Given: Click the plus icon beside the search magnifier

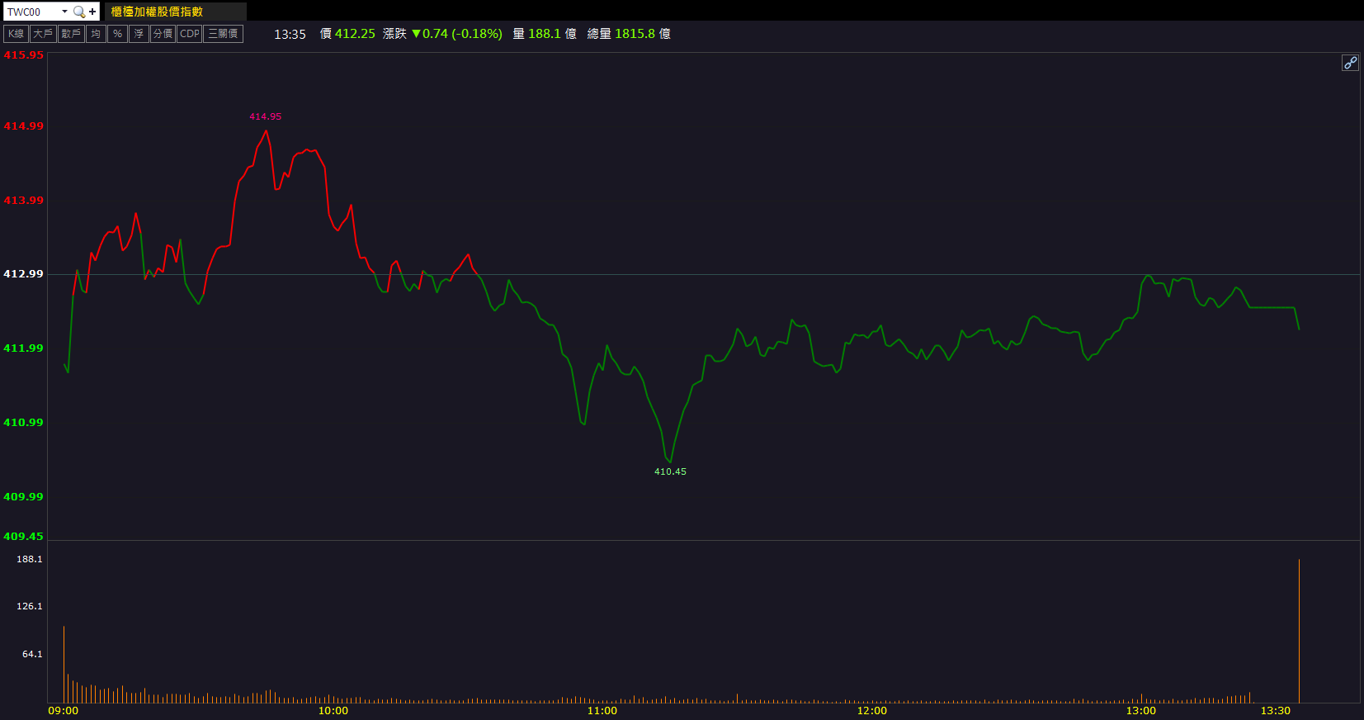Looking at the screenshot, I should [93, 12].
